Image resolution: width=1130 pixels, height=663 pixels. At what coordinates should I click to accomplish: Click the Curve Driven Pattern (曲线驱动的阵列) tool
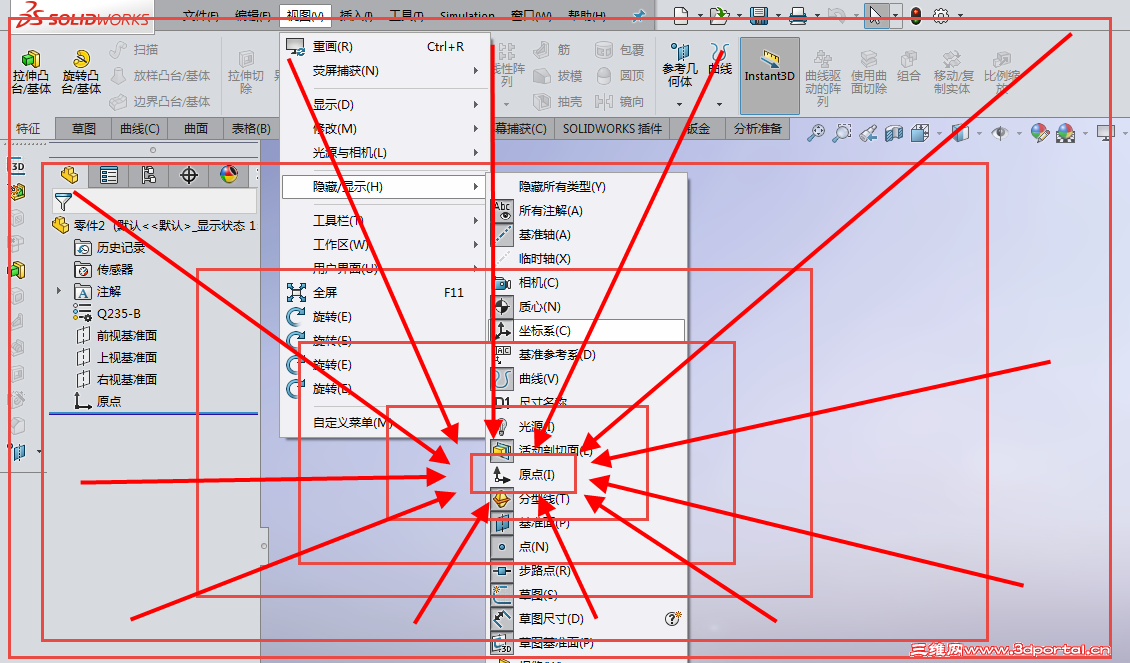(823, 78)
